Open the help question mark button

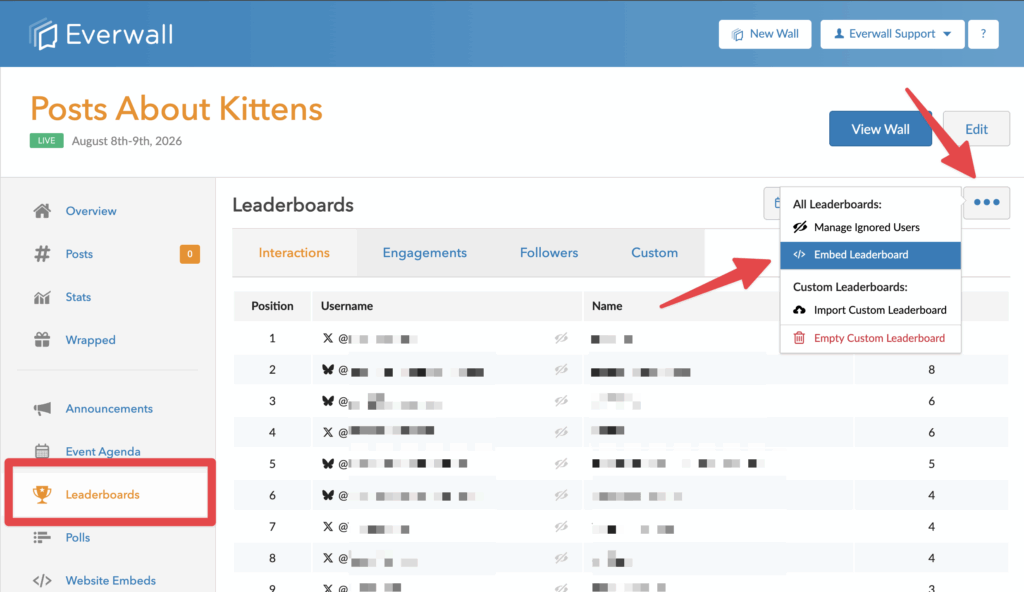click(x=983, y=34)
